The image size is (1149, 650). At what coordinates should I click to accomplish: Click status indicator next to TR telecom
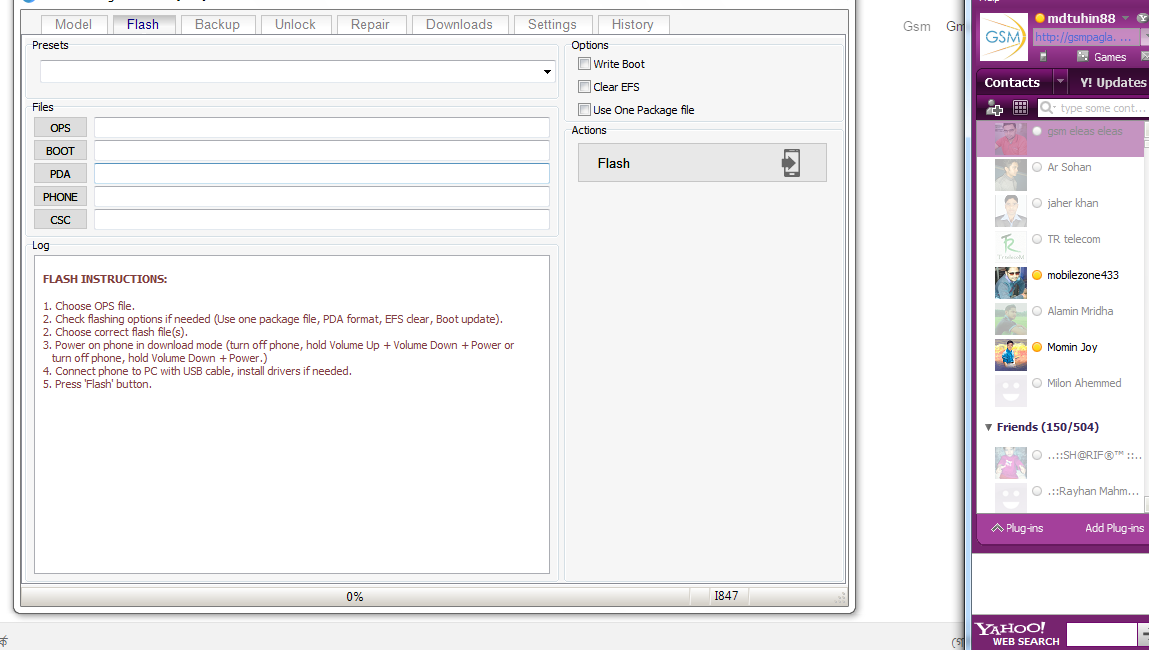(x=1037, y=239)
